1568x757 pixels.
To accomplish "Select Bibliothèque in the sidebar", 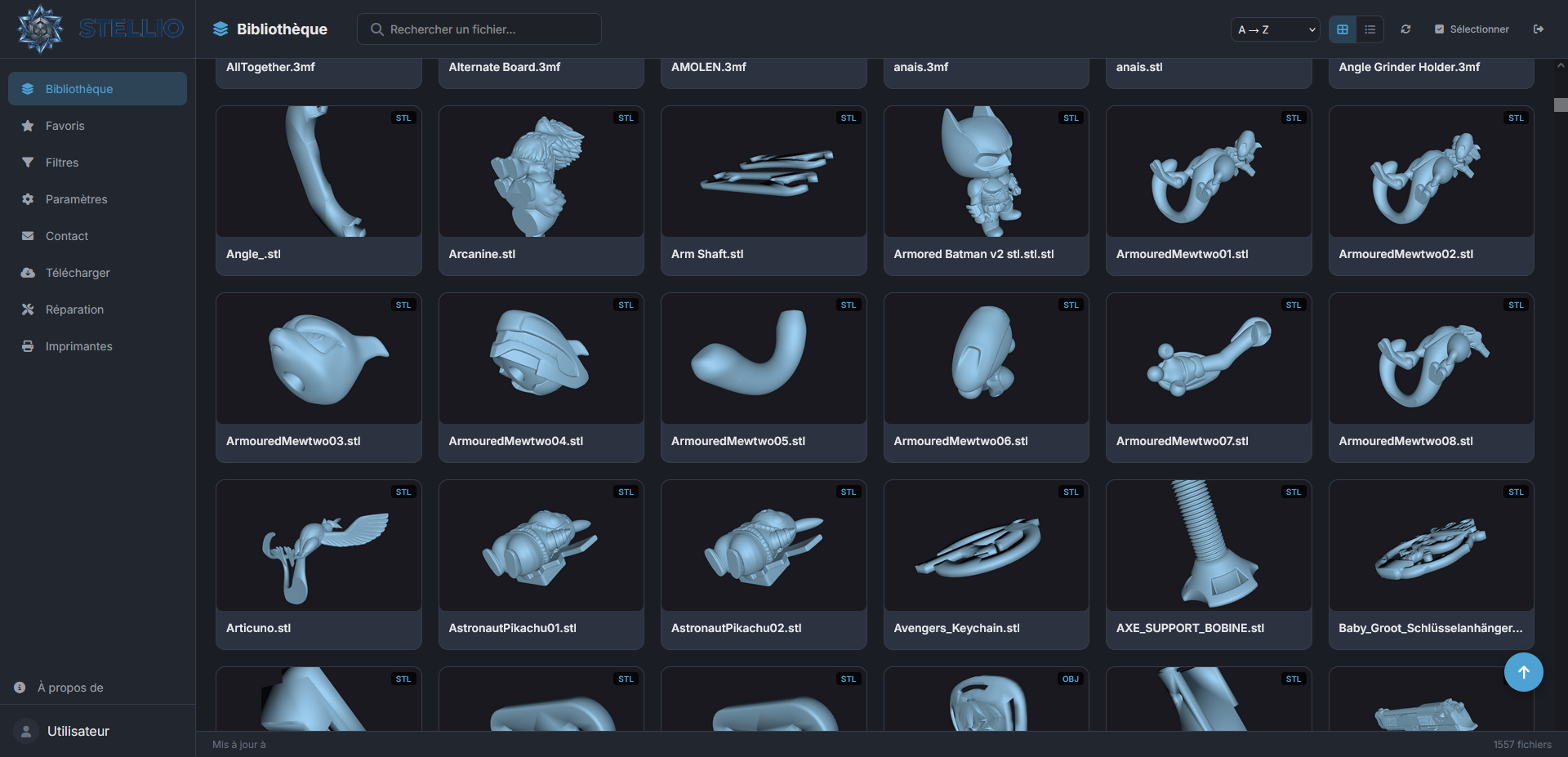I will click(97, 89).
